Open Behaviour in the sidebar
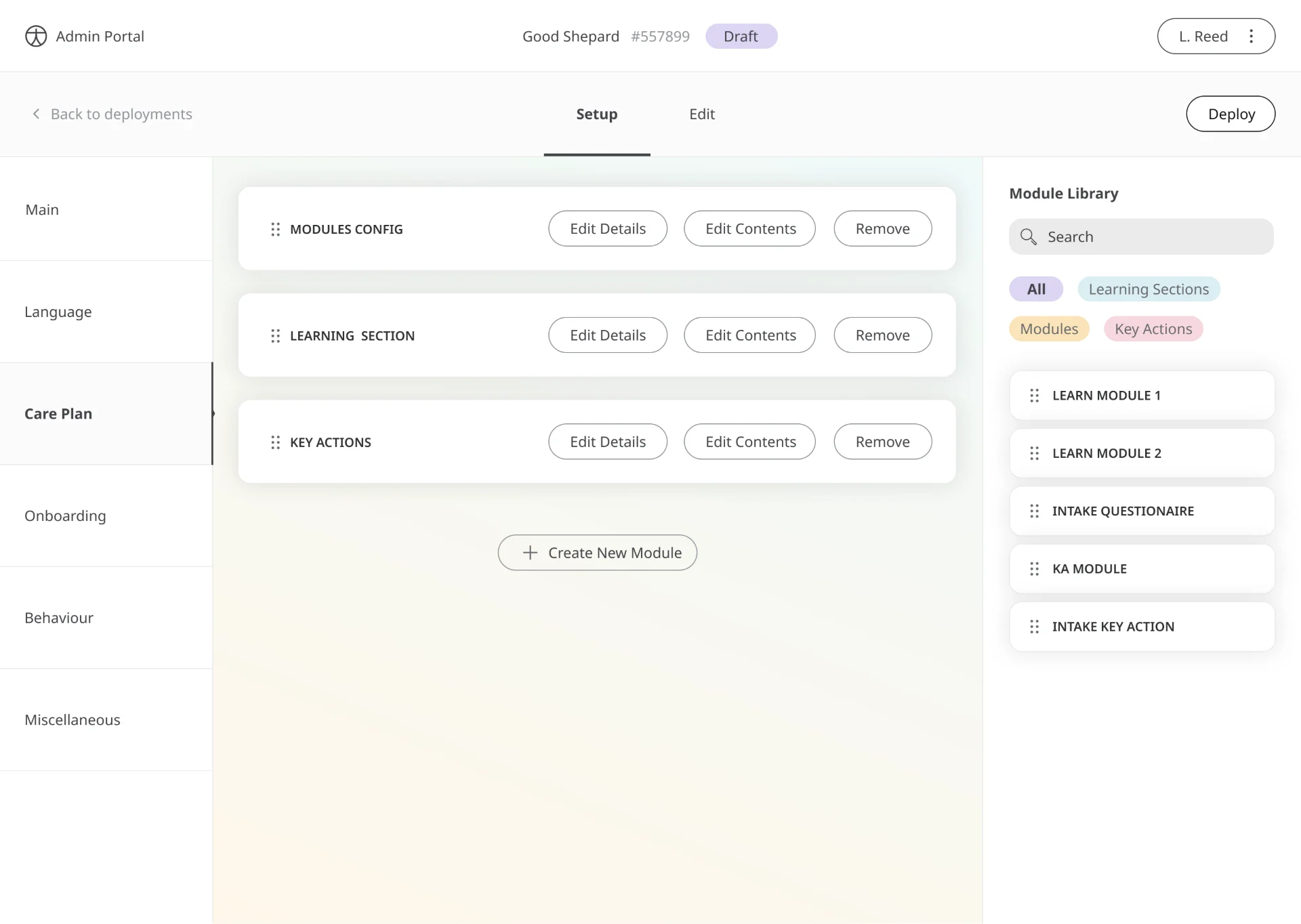The image size is (1301, 924). 106,618
